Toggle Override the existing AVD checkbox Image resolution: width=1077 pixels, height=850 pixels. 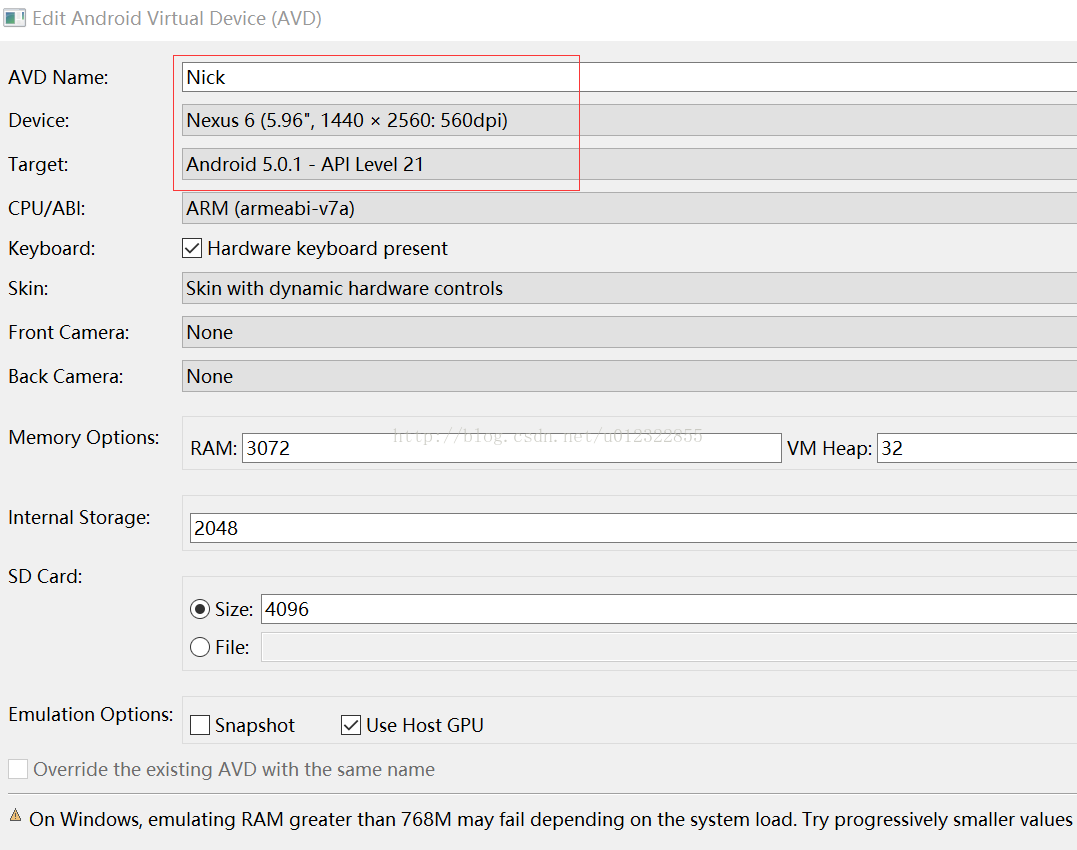pyautogui.click(x=19, y=769)
